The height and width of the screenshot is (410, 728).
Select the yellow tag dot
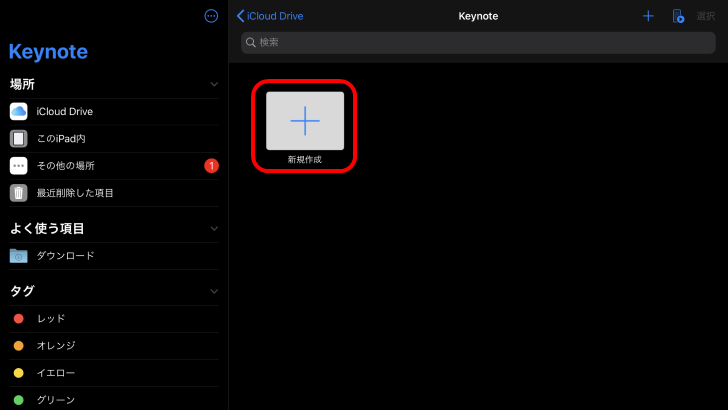[19, 373]
